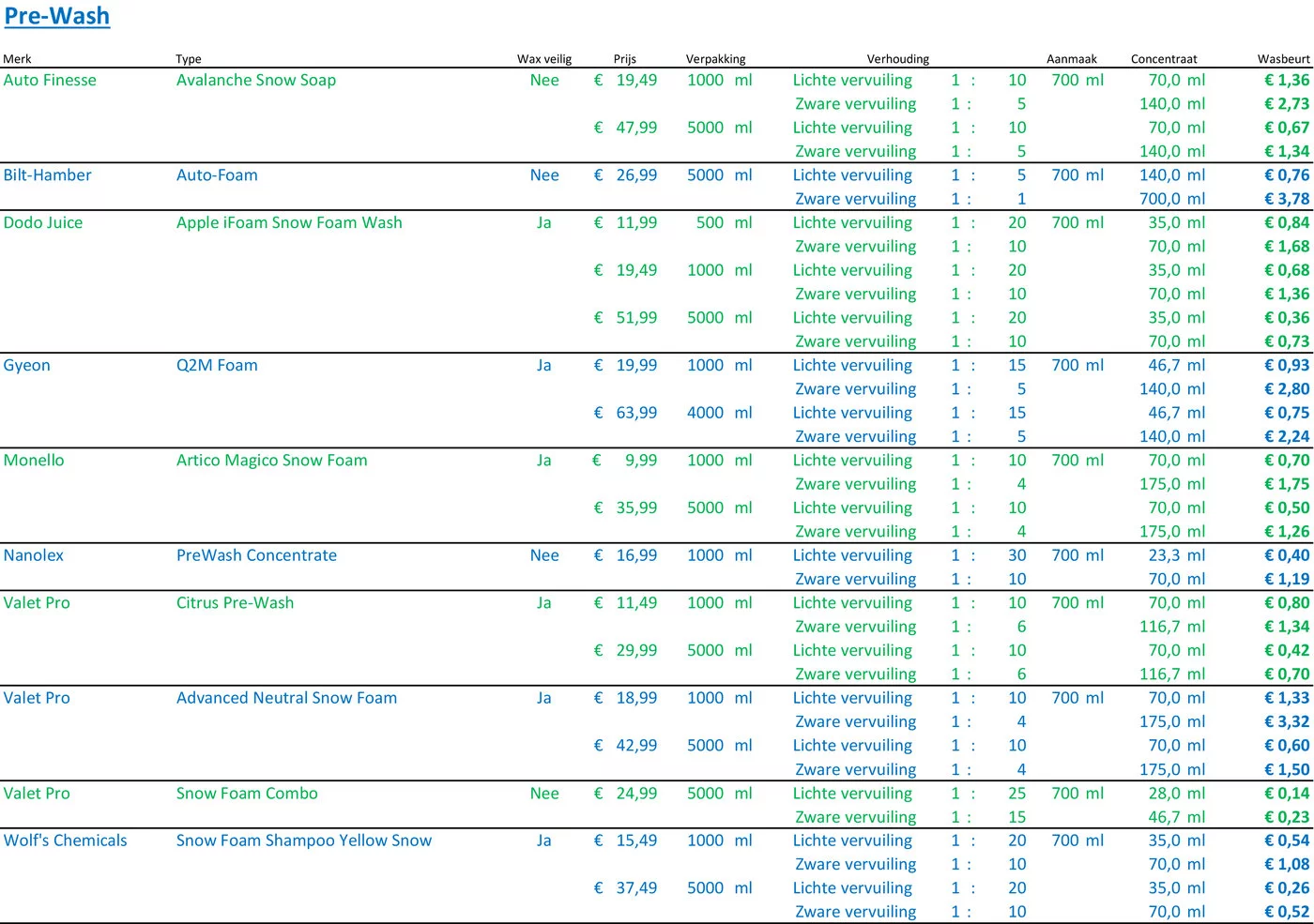Screen dimensions: 1314x924
Task: Click price cell 16,99
Action: (625, 554)
